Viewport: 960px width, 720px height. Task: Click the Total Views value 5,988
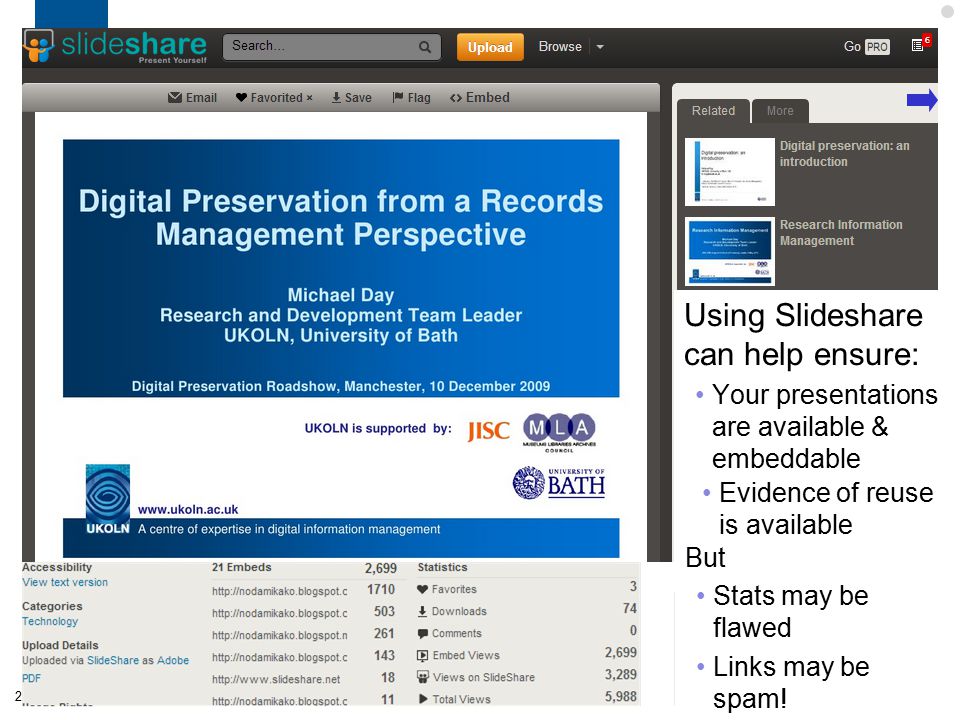pos(621,697)
